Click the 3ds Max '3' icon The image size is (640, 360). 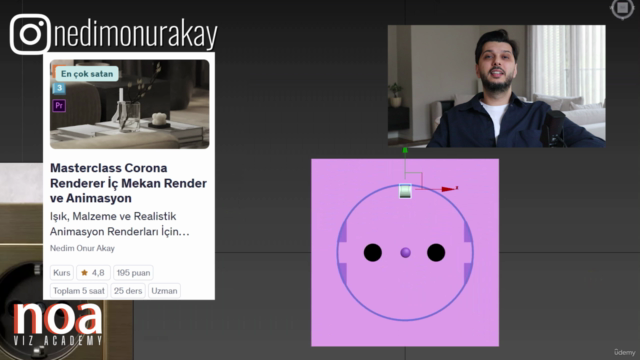coord(59,88)
